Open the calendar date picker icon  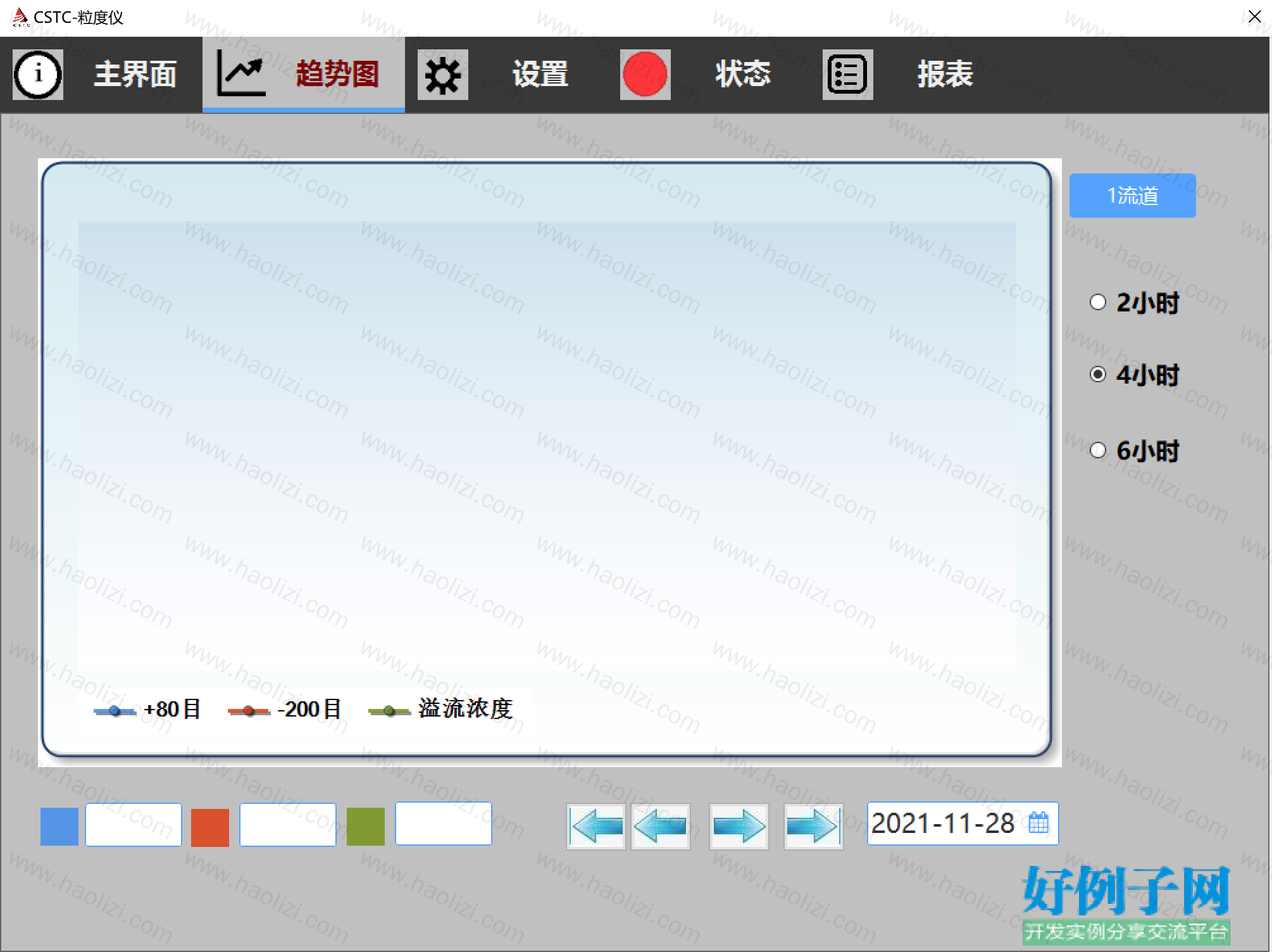click(x=1038, y=823)
